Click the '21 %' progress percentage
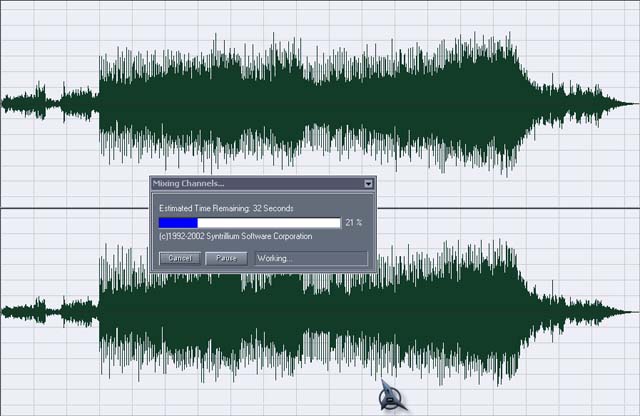The width and height of the screenshot is (640, 416). tap(353, 222)
